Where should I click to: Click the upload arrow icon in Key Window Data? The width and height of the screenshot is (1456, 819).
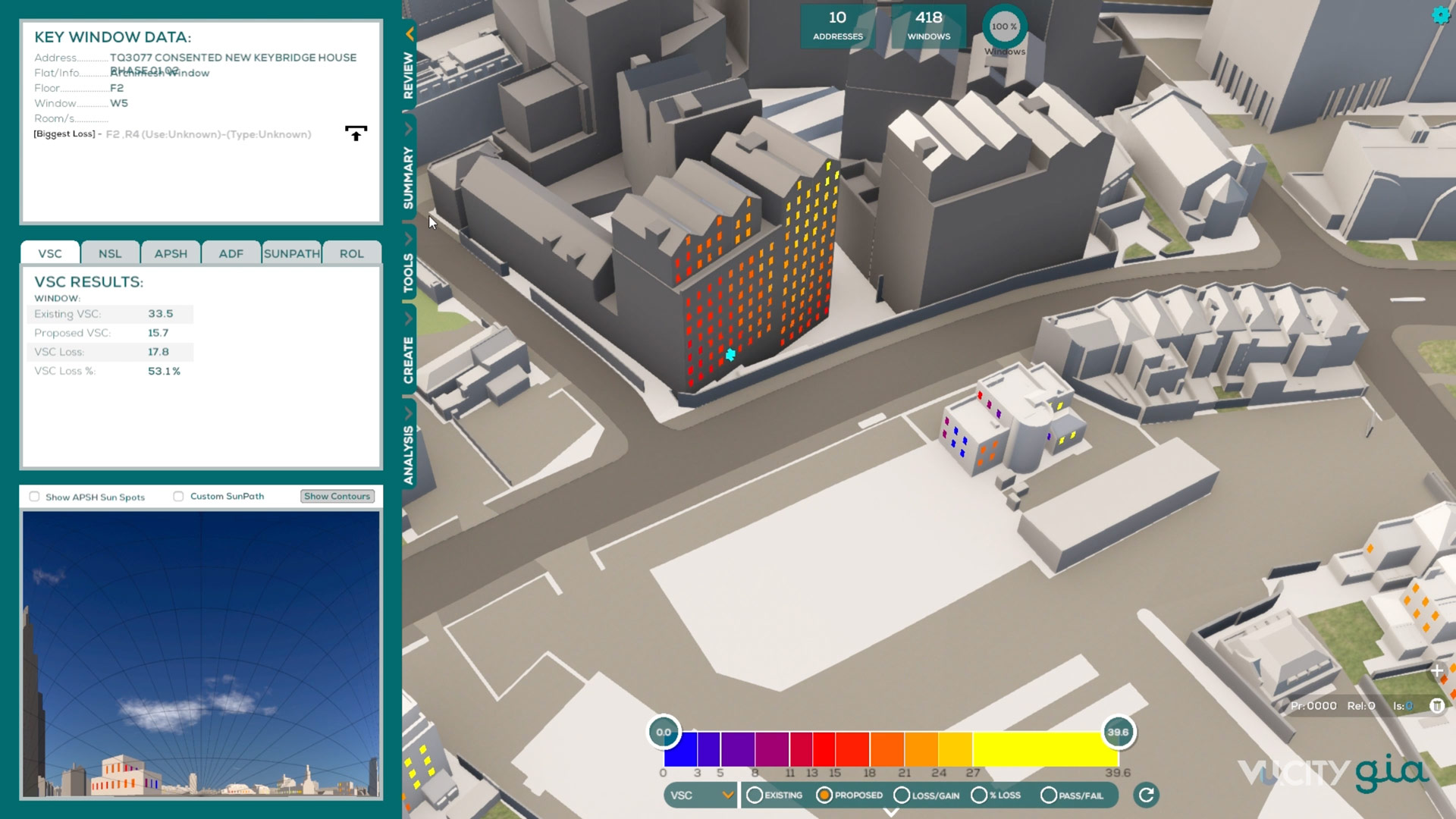coord(356,133)
